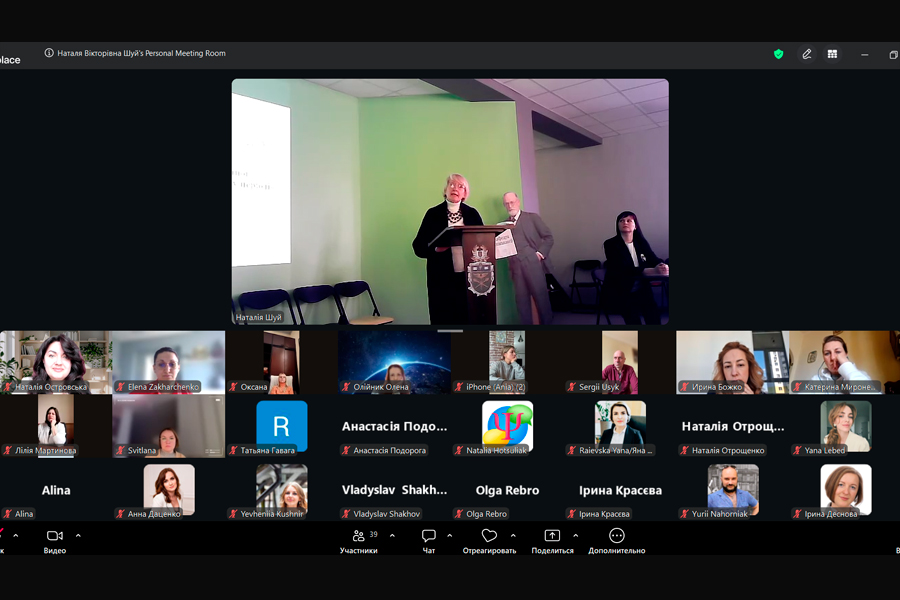The width and height of the screenshot is (900, 600).
Task: Select Ирина Деснова participant tile
Action: (x=845, y=490)
